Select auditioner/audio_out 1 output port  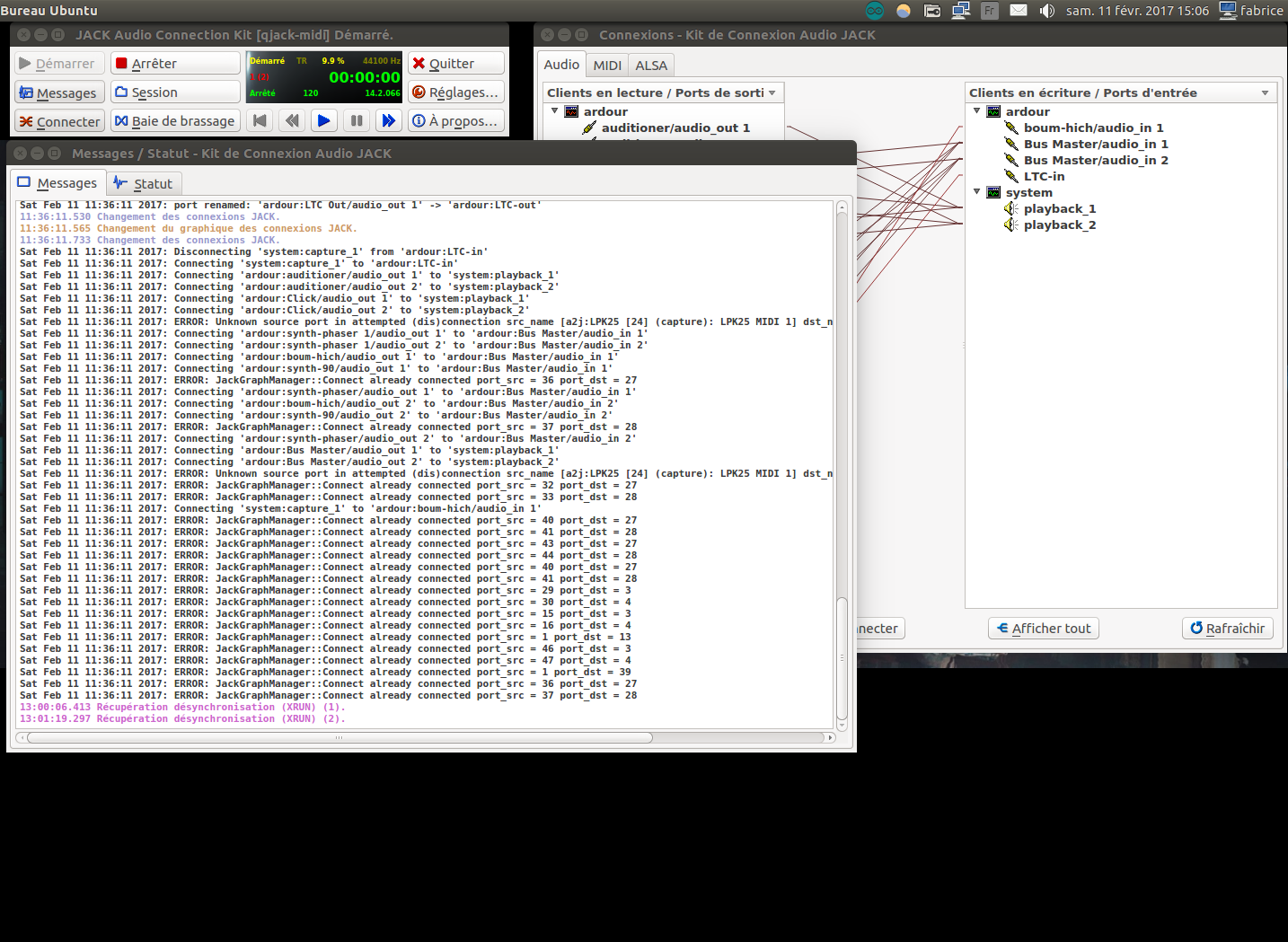675,128
